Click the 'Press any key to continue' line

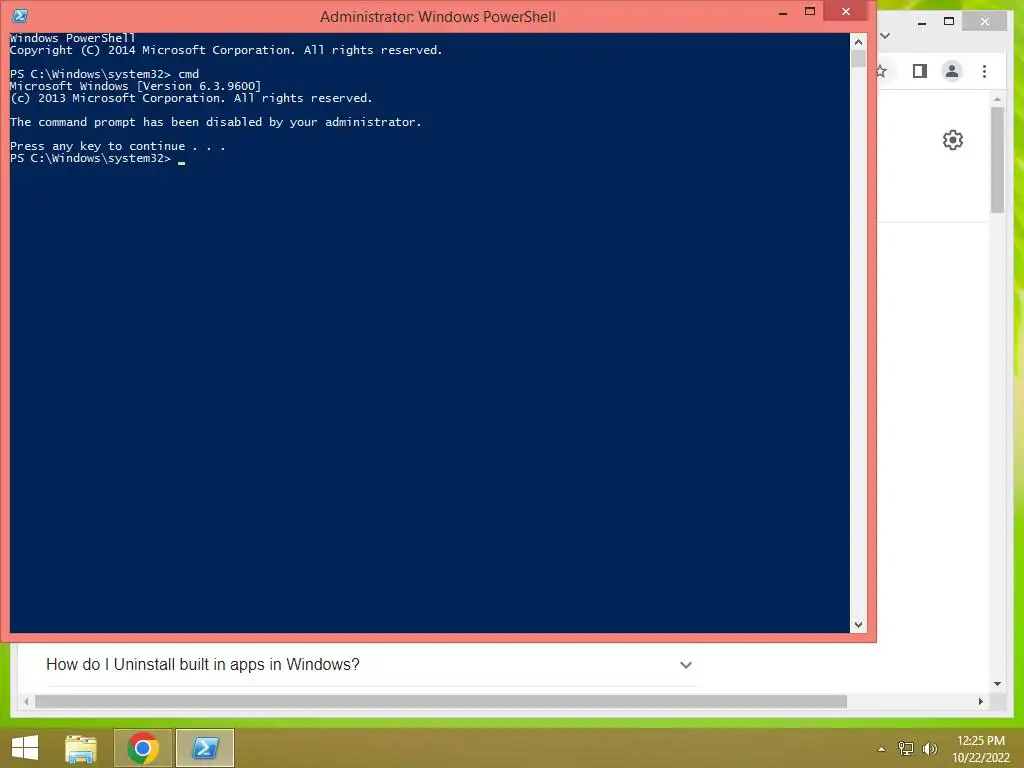pyautogui.click(x=118, y=146)
